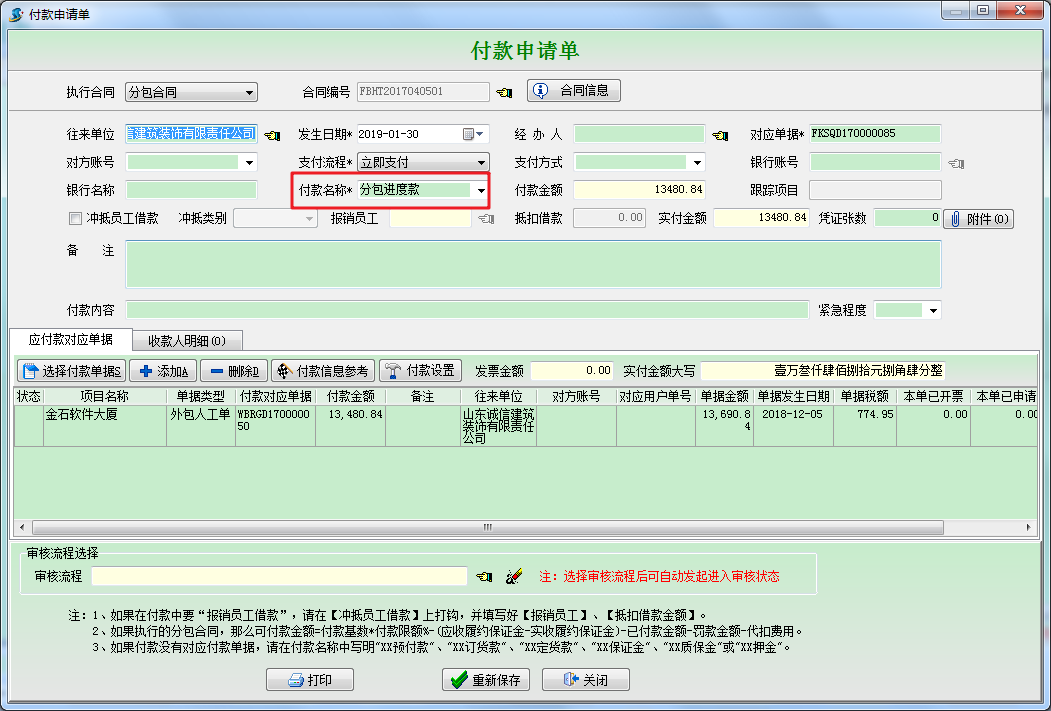Open the 合同信息 button
1051x711 pixels.
coord(574,90)
